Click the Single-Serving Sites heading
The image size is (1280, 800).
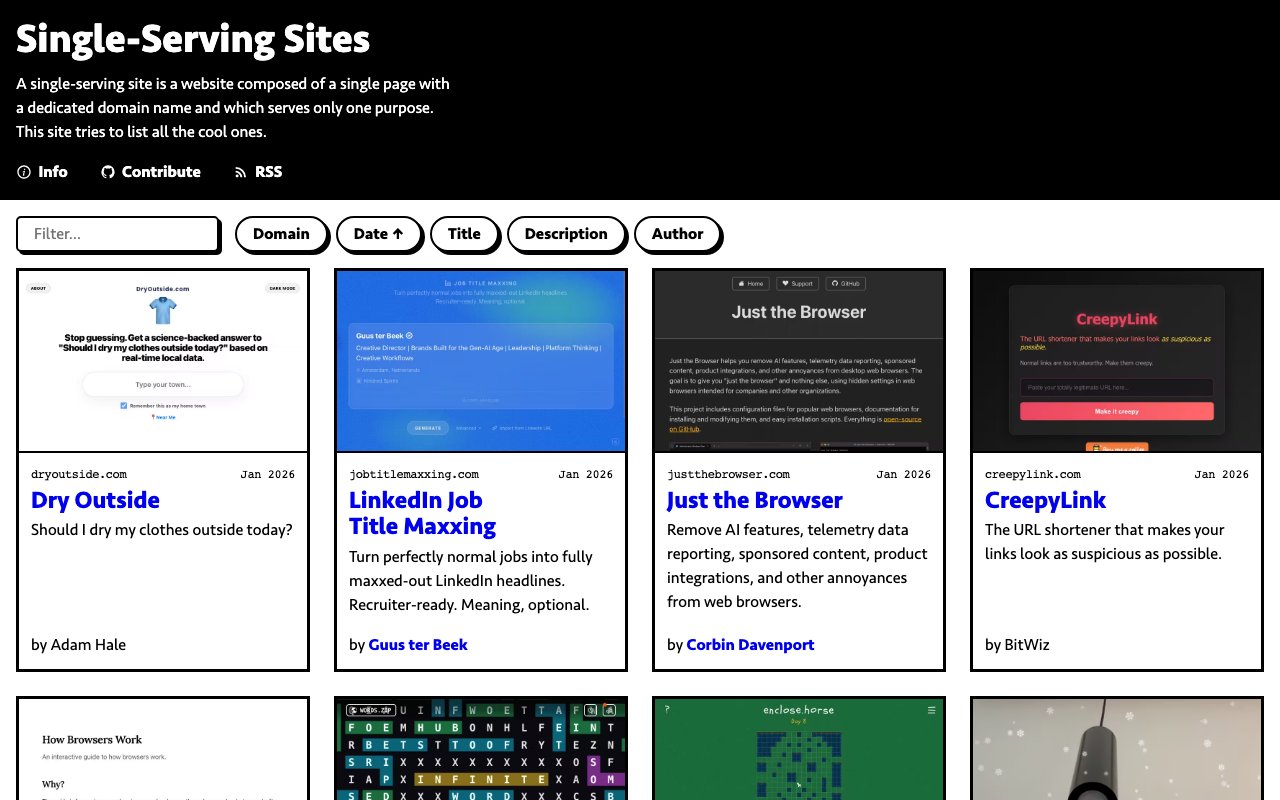(x=192, y=39)
